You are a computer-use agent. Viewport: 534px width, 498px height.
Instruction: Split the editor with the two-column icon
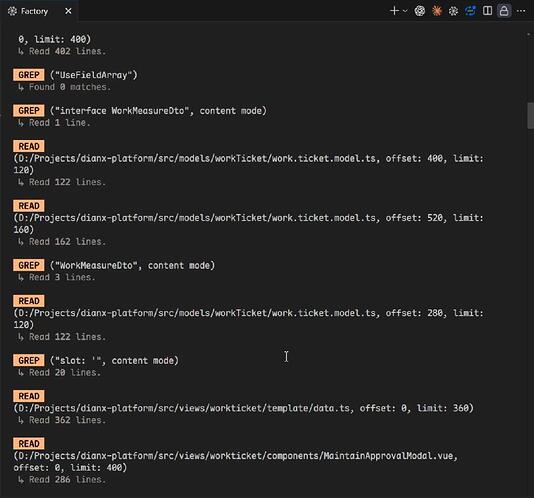[487, 11]
